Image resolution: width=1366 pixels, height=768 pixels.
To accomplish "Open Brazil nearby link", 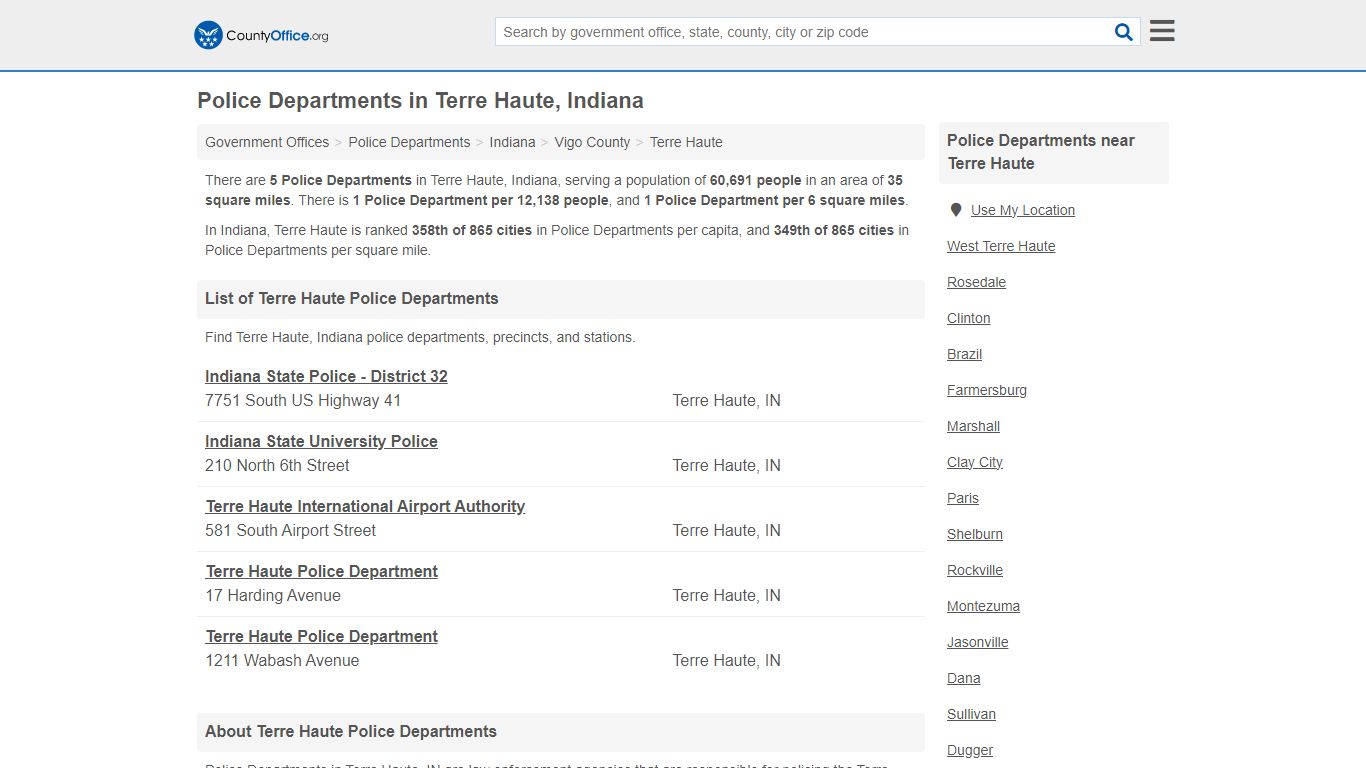I will tap(964, 354).
